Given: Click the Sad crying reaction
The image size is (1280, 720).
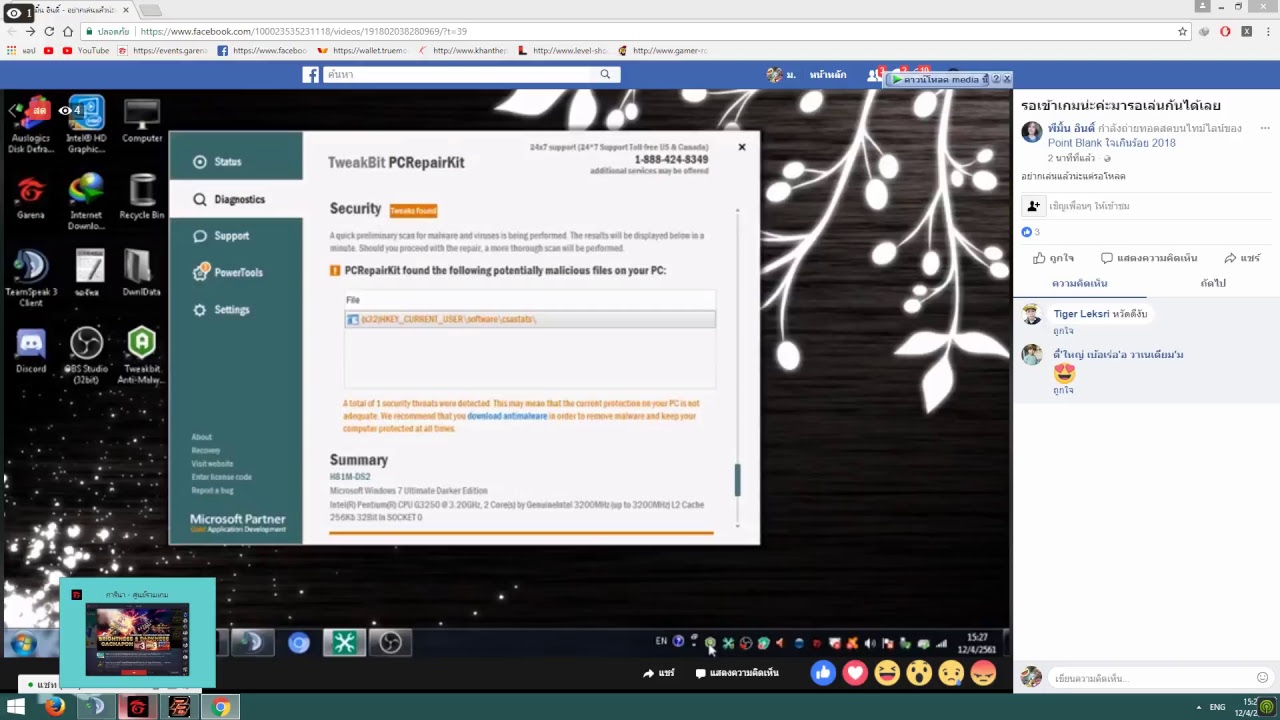Looking at the screenshot, I should click(951, 673).
